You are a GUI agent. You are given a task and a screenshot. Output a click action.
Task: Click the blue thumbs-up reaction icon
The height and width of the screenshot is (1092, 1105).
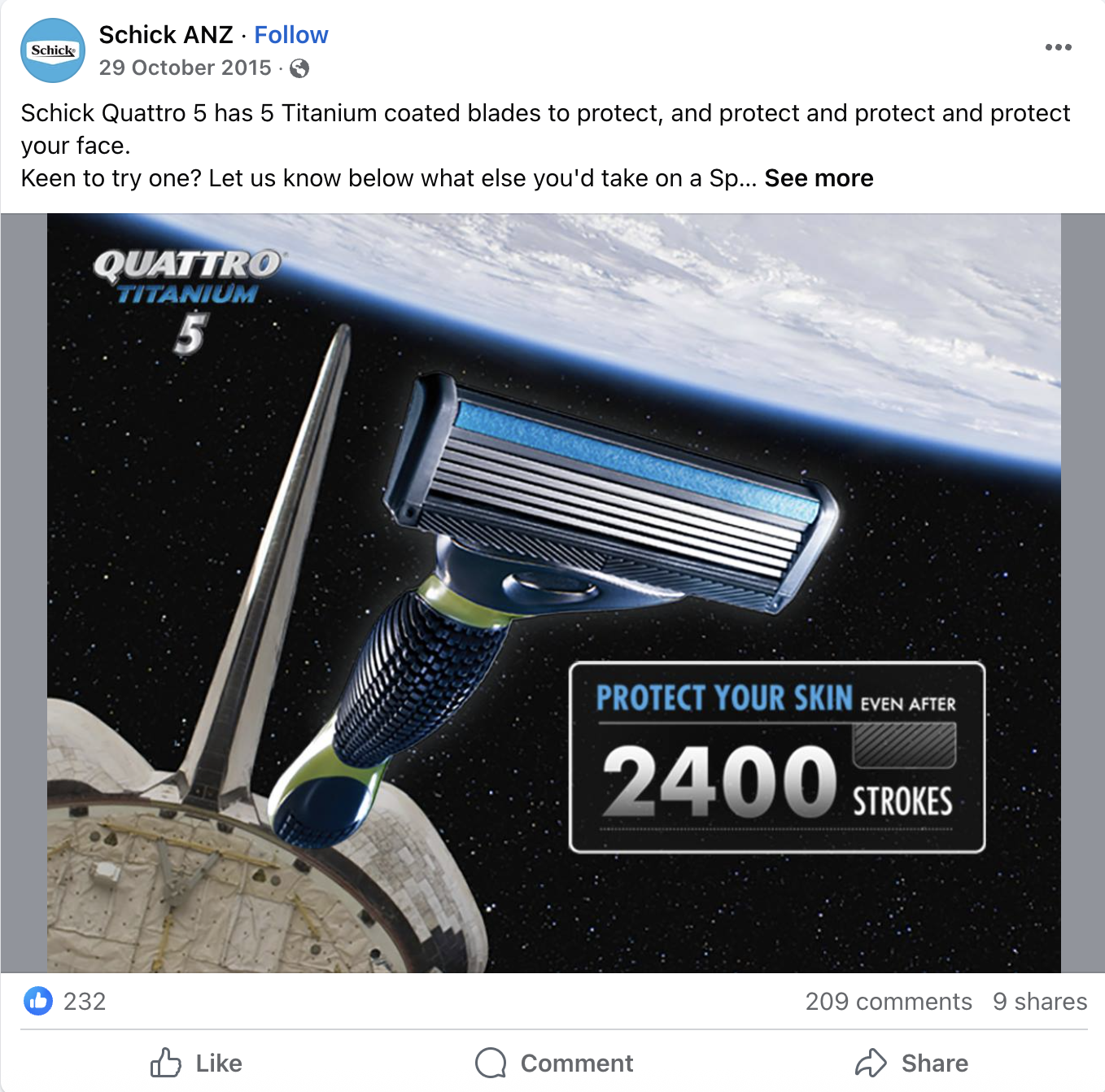pos(38,1001)
